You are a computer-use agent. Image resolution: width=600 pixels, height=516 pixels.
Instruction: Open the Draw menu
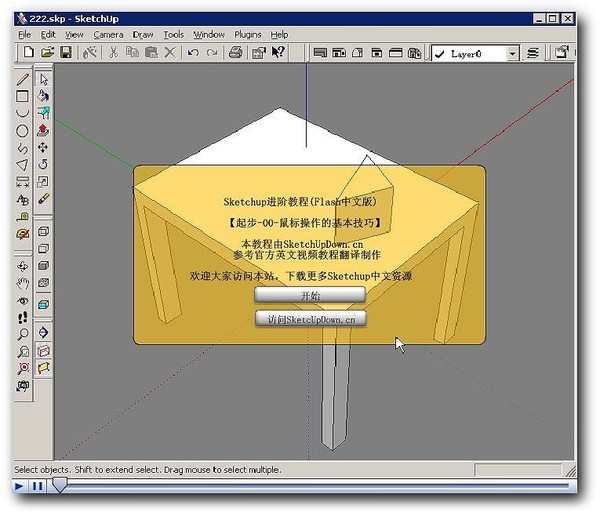(x=143, y=35)
